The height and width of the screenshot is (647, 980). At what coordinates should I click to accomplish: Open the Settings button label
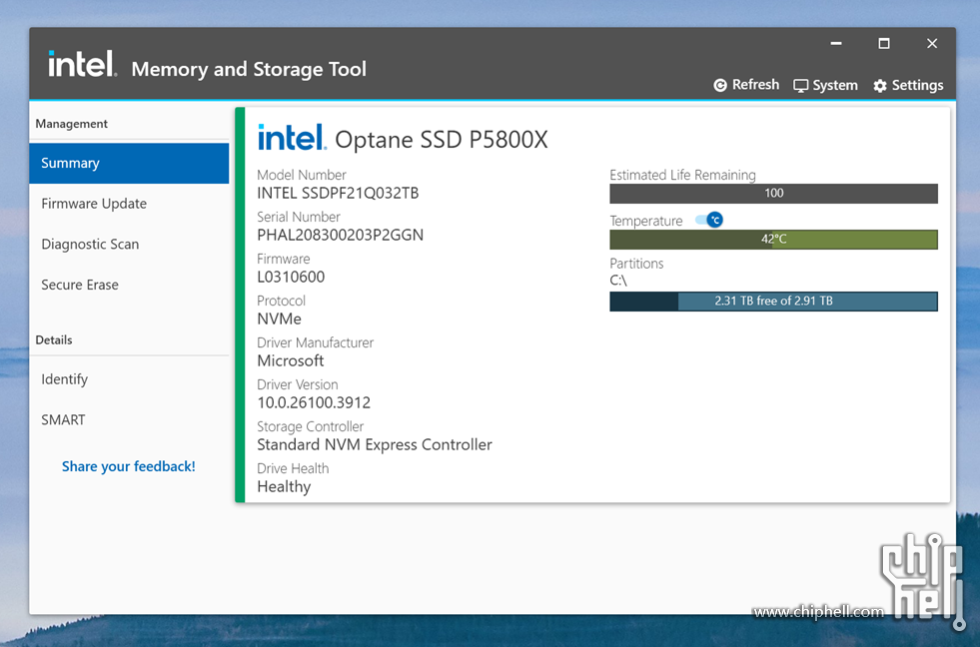(918, 85)
